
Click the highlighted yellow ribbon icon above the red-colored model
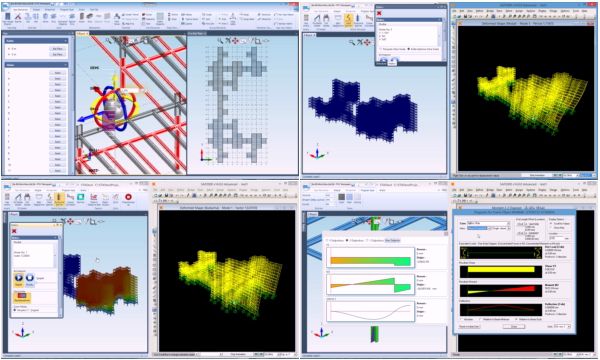(x=59, y=198)
